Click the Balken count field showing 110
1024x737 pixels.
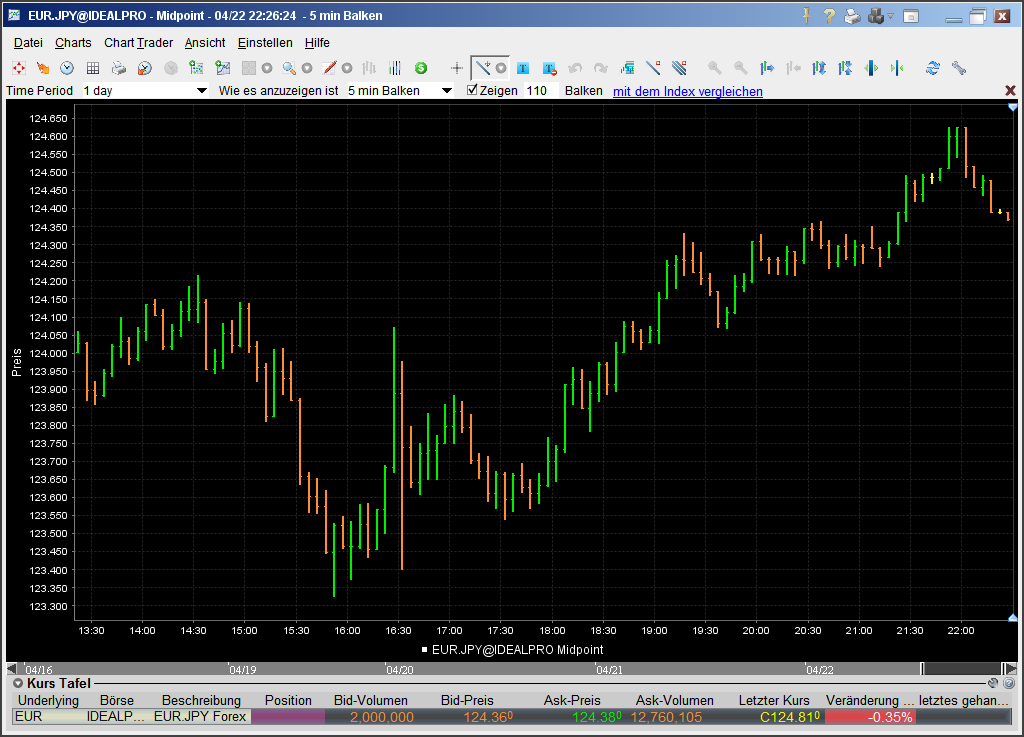538,91
